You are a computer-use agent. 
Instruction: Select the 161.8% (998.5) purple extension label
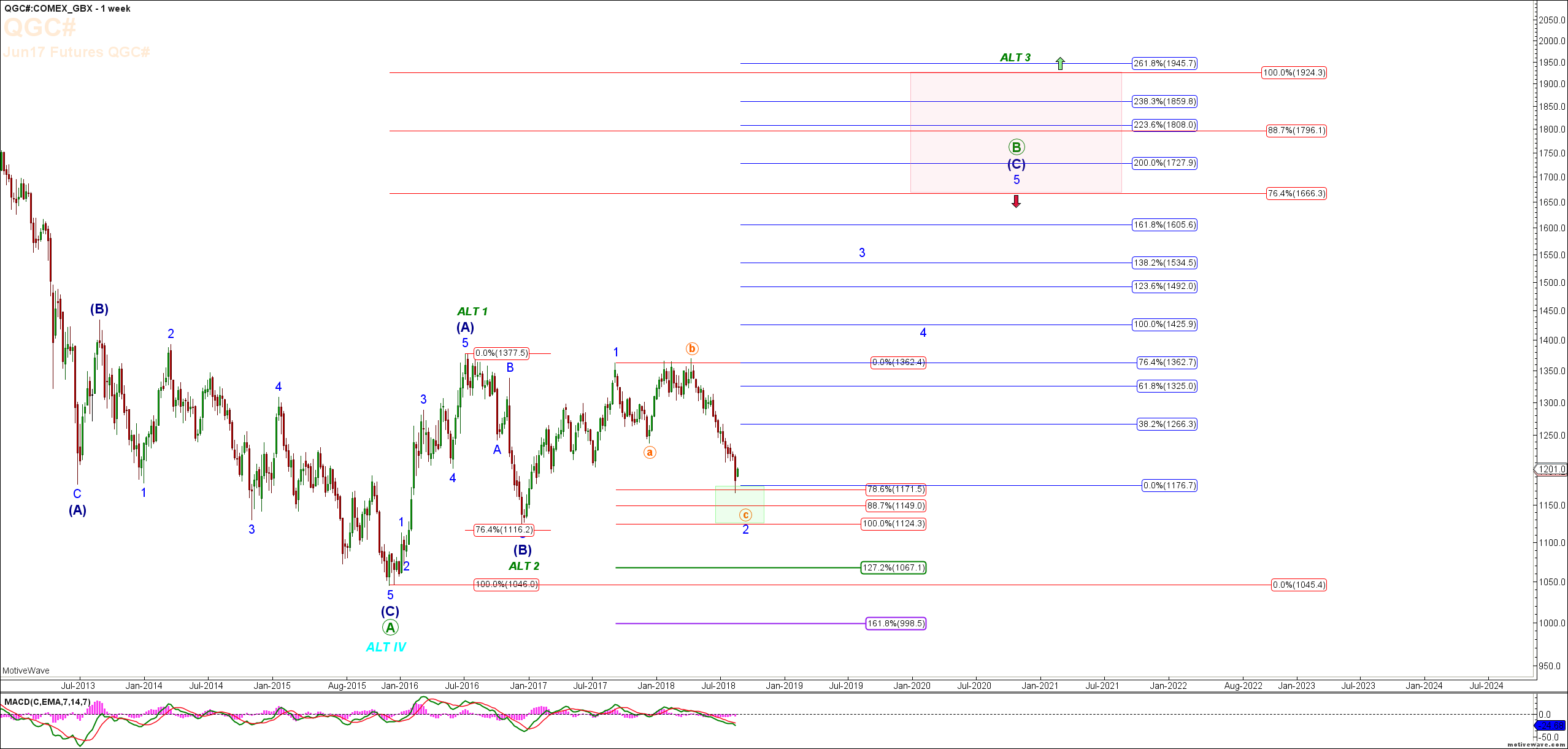pyautogui.click(x=896, y=623)
